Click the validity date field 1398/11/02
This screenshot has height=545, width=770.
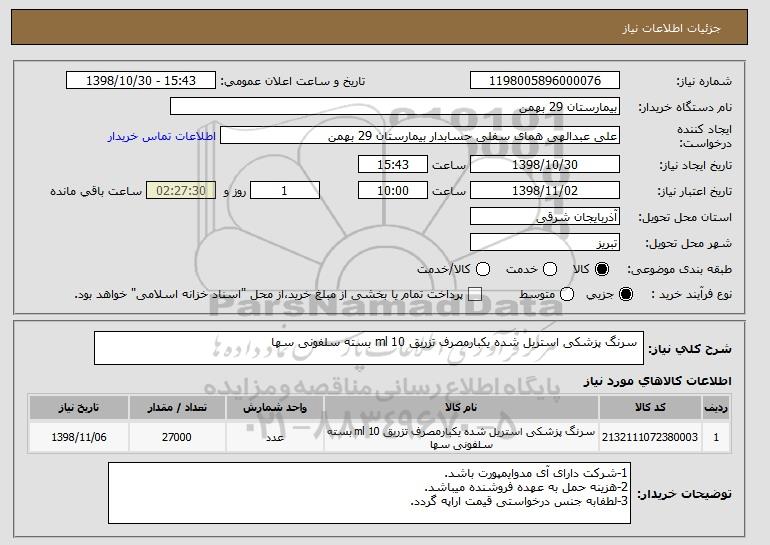pyautogui.click(x=545, y=191)
